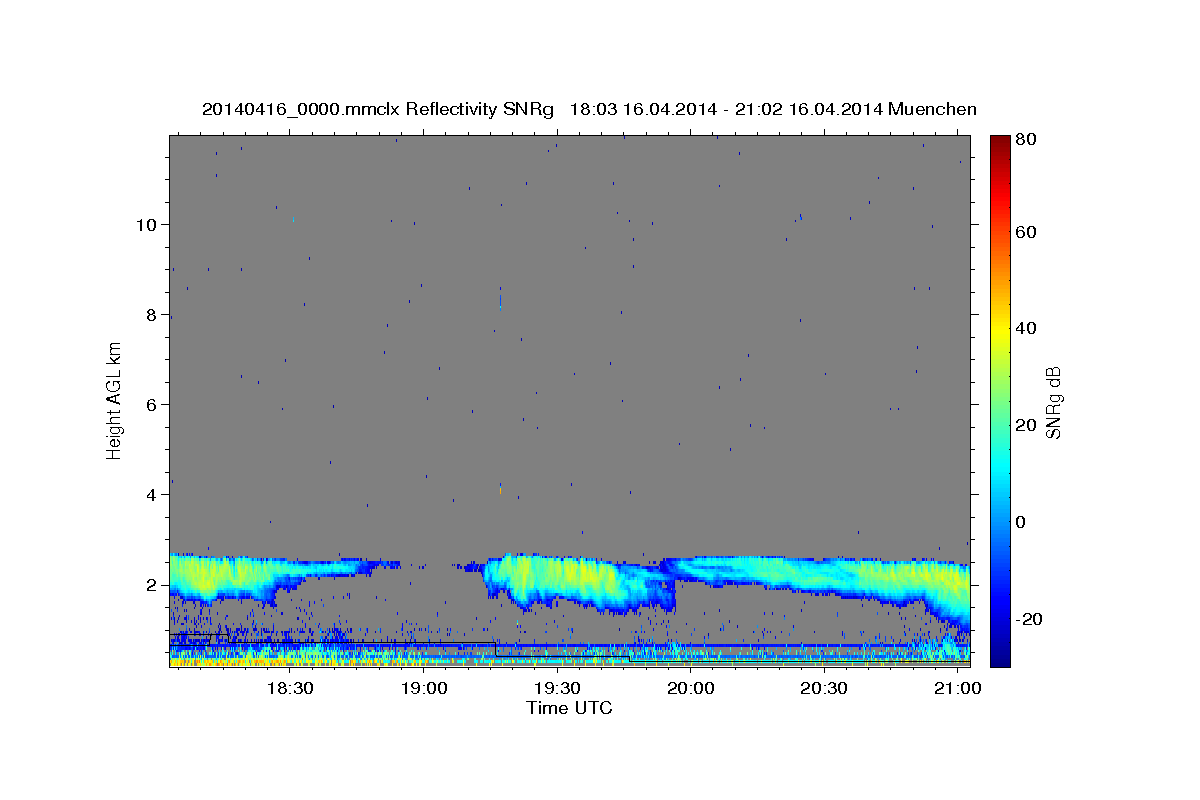This screenshot has height=800, width=1200.
Task: Click the colorbar value 80
Action: click(x=1024, y=140)
